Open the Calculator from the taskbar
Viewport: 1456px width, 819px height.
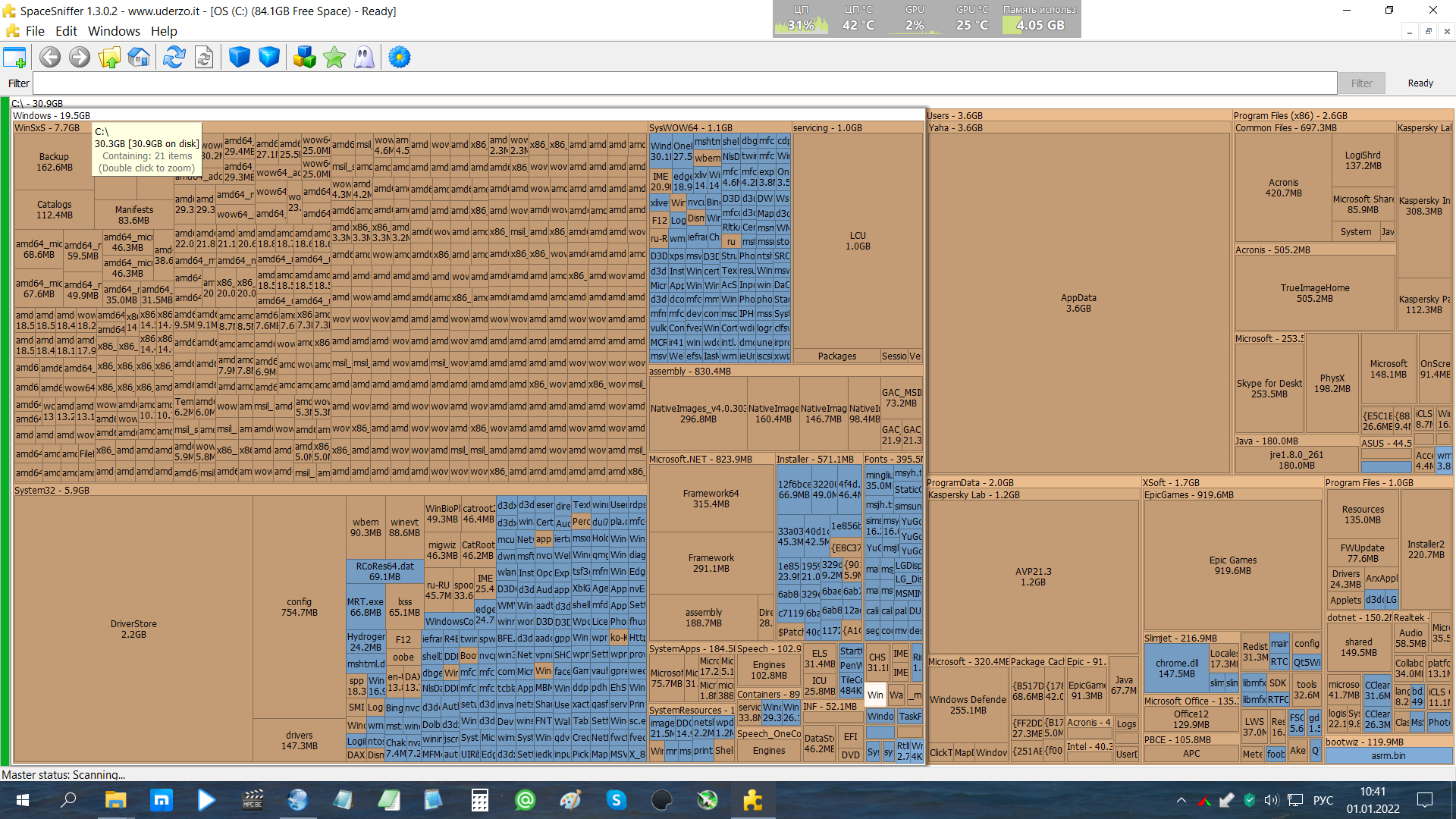[479, 800]
